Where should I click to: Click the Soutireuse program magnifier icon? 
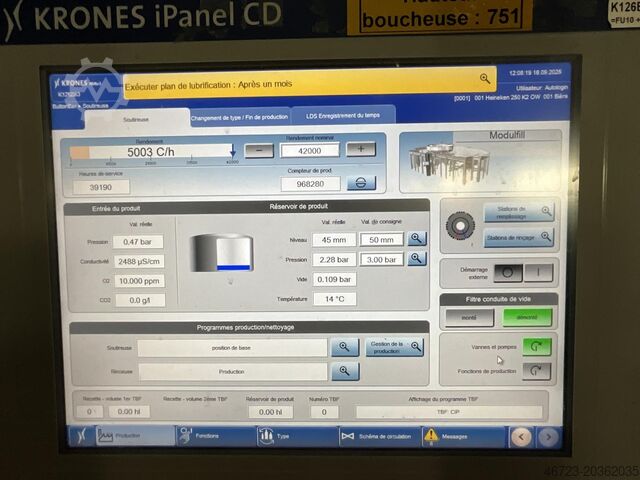tap(344, 348)
